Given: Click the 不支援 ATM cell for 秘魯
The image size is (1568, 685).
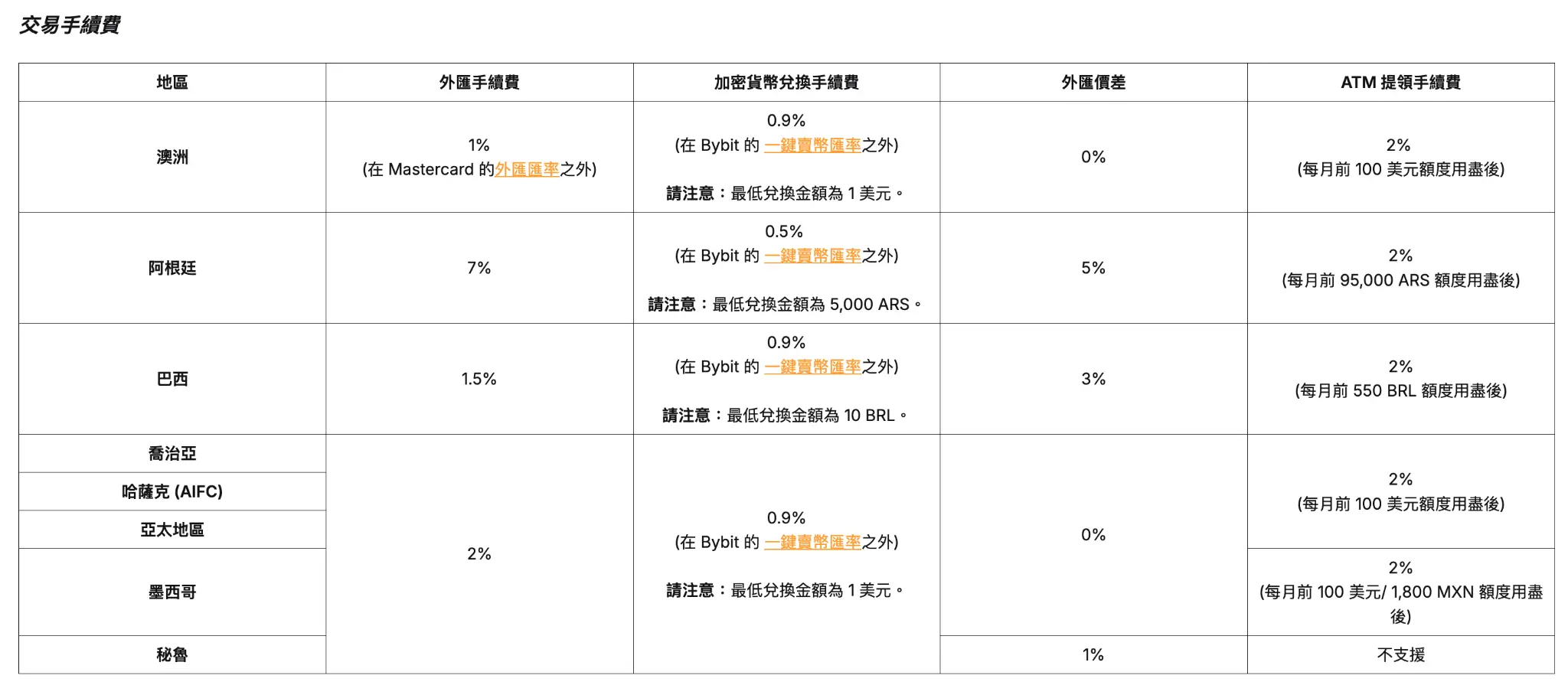Looking at the screenshot, I should (x=1400, y=654).
